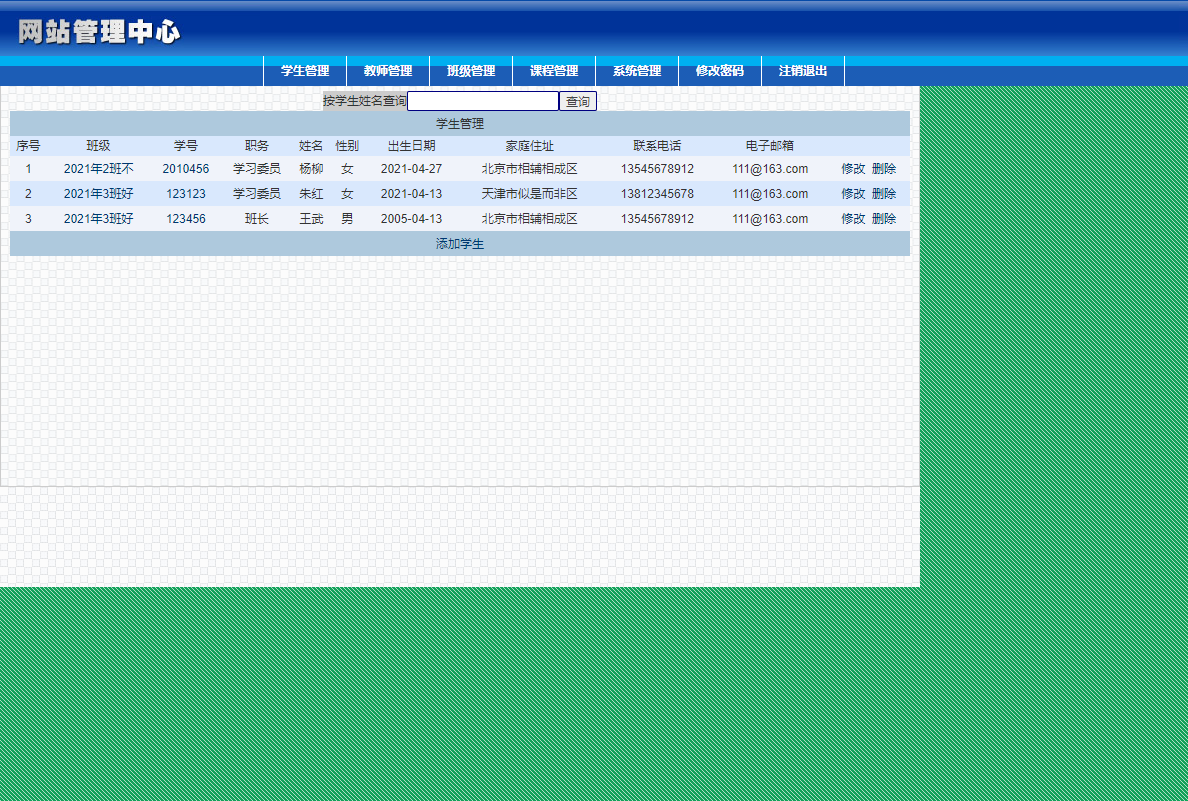Select student number 2010456
Screen dimensions: 1188x801
pos(186,168)
